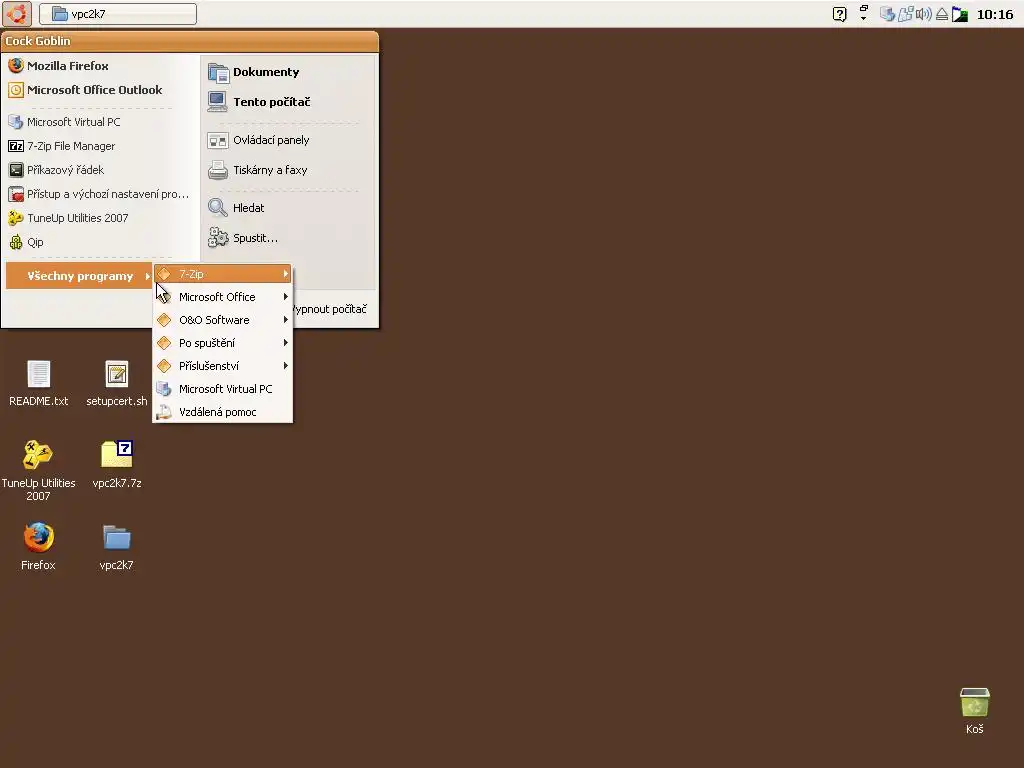Click the safely remove hardware eject icon

[942, 14]
